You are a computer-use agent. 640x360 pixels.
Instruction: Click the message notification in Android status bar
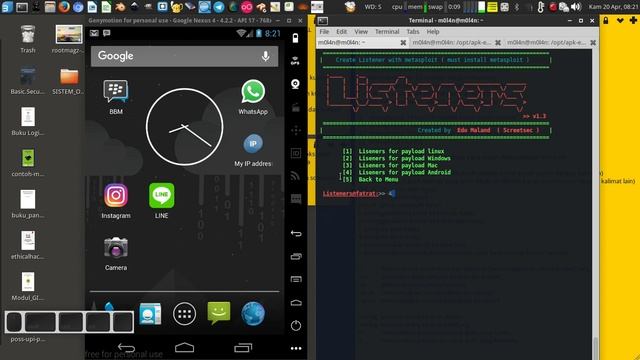107,33
